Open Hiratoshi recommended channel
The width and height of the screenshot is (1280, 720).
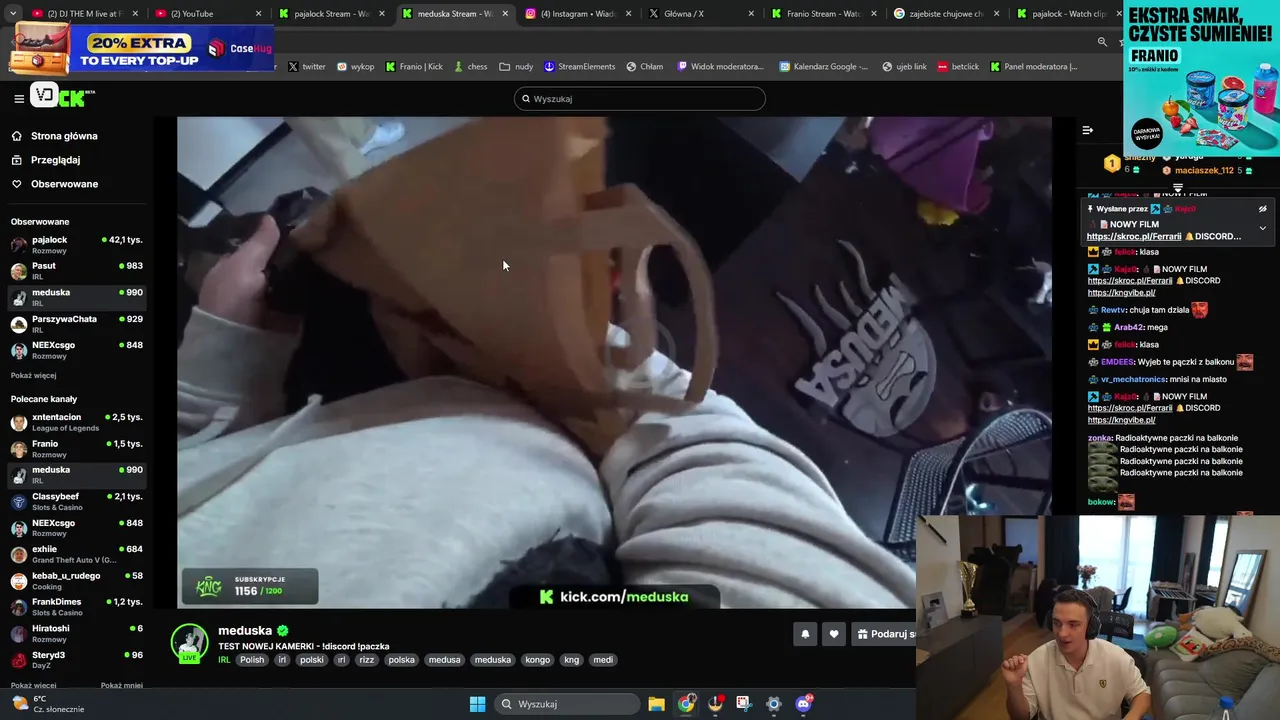(76, 633)
